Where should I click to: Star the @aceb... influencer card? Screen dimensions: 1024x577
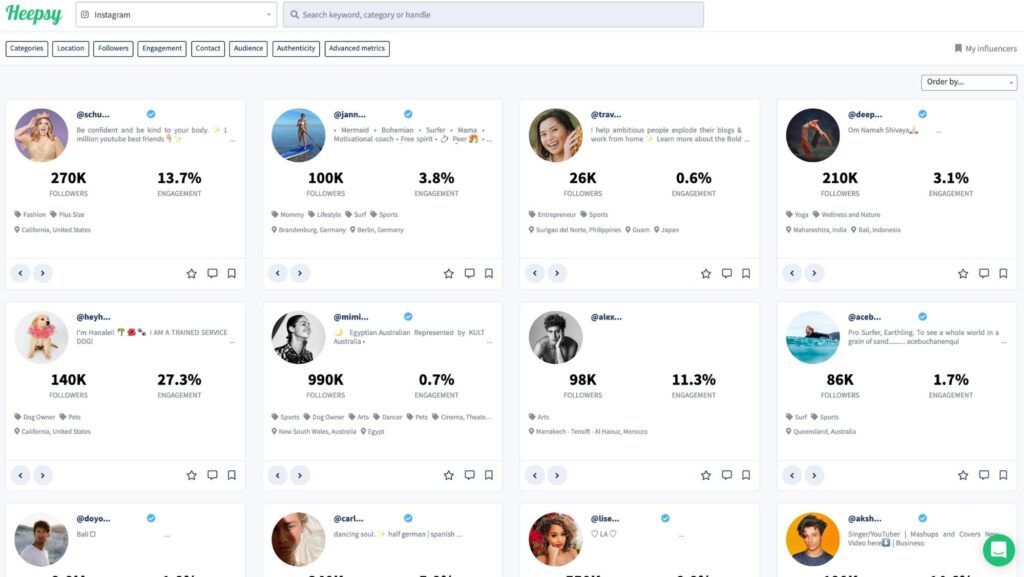963,475
